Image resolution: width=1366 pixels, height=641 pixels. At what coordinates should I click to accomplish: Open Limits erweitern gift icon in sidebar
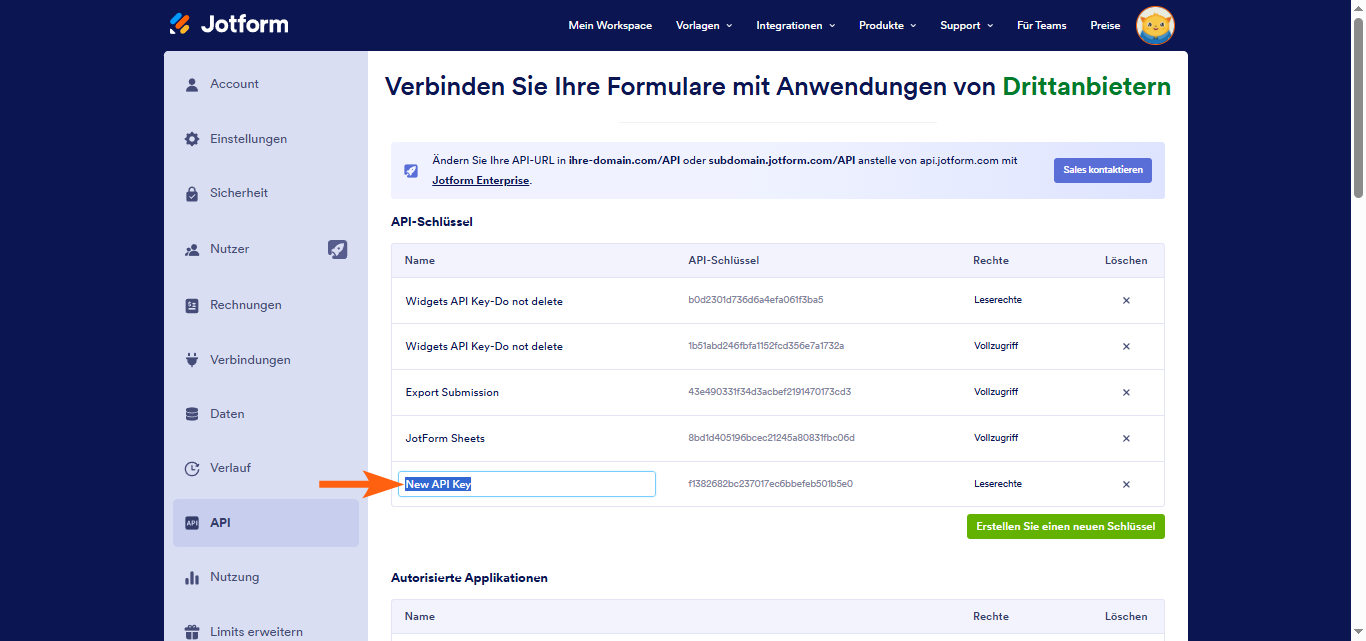[x=192, y=632]
